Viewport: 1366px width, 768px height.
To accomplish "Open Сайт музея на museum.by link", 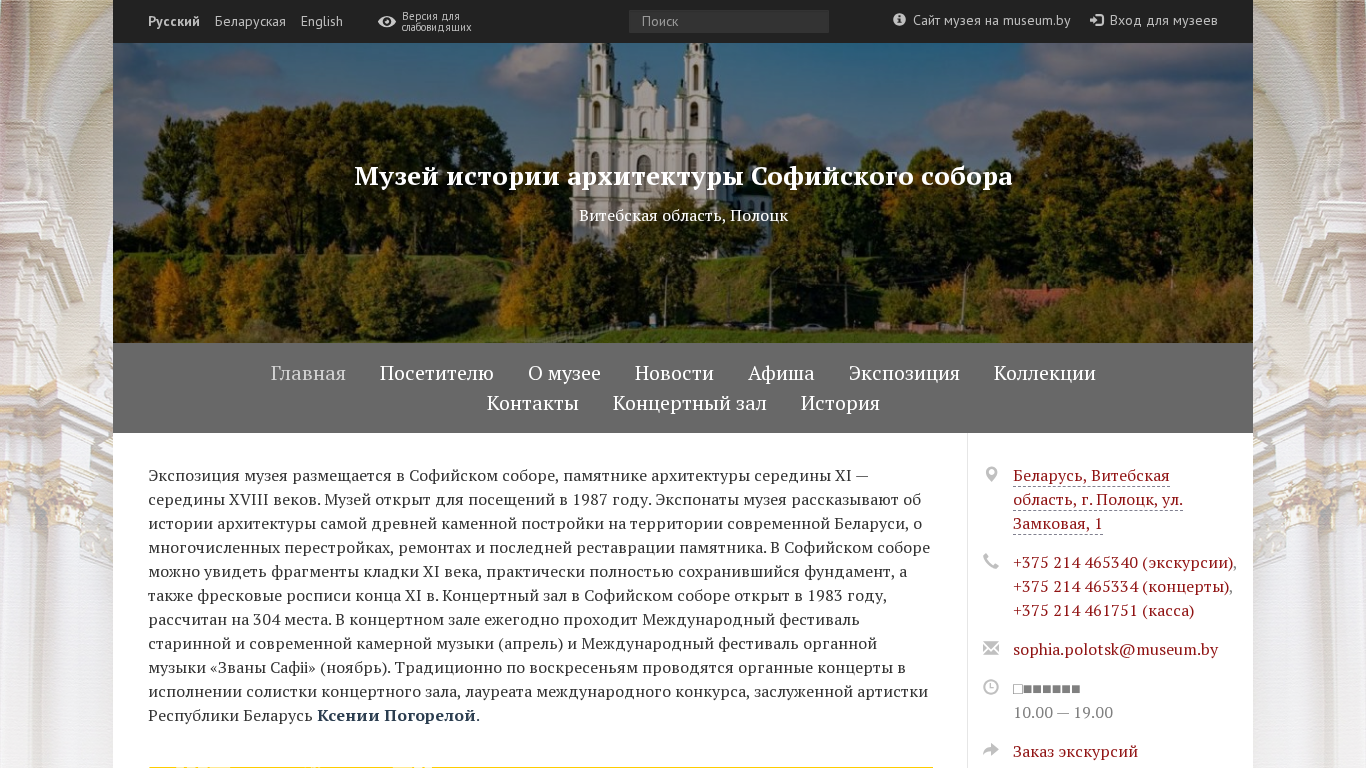I will (x=991, y=20).
